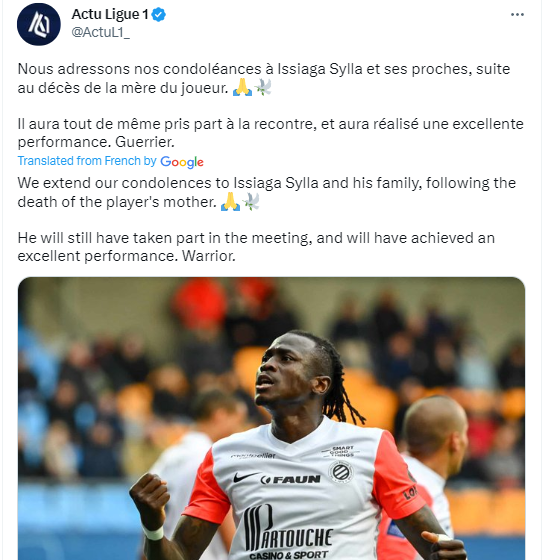Click the Nike swoosh on the jersey
The image size is (546, 560).
coord(245,477)
